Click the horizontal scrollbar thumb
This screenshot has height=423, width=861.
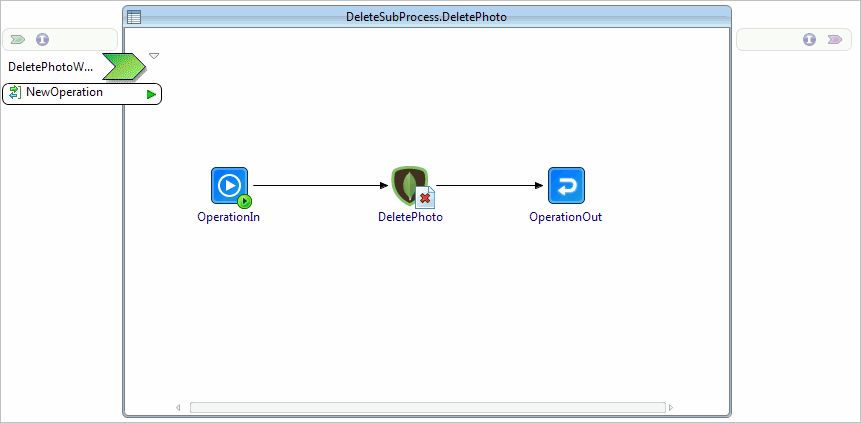click(428, 408)
